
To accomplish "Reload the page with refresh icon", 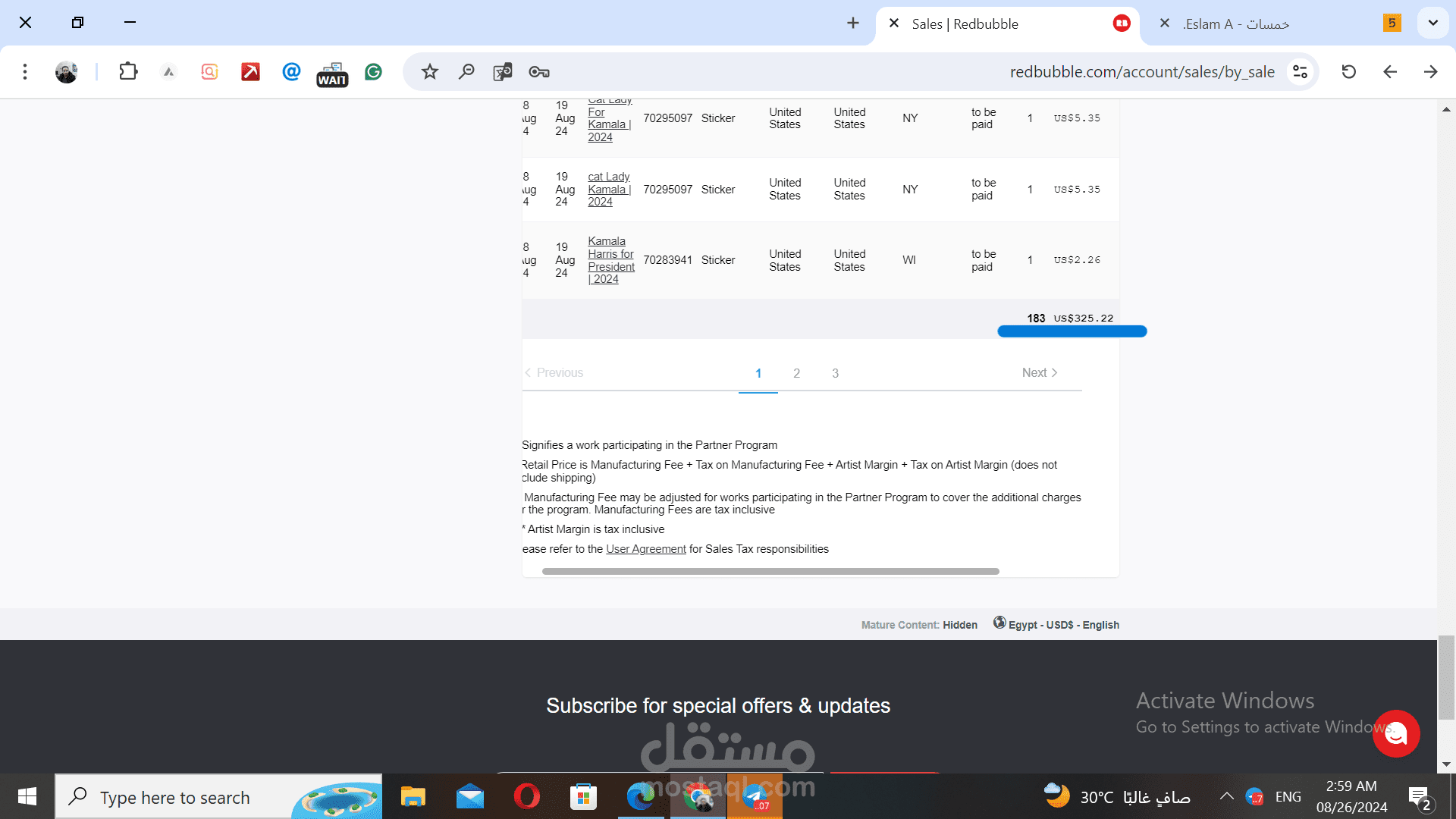I will [x=1348, y=72].
